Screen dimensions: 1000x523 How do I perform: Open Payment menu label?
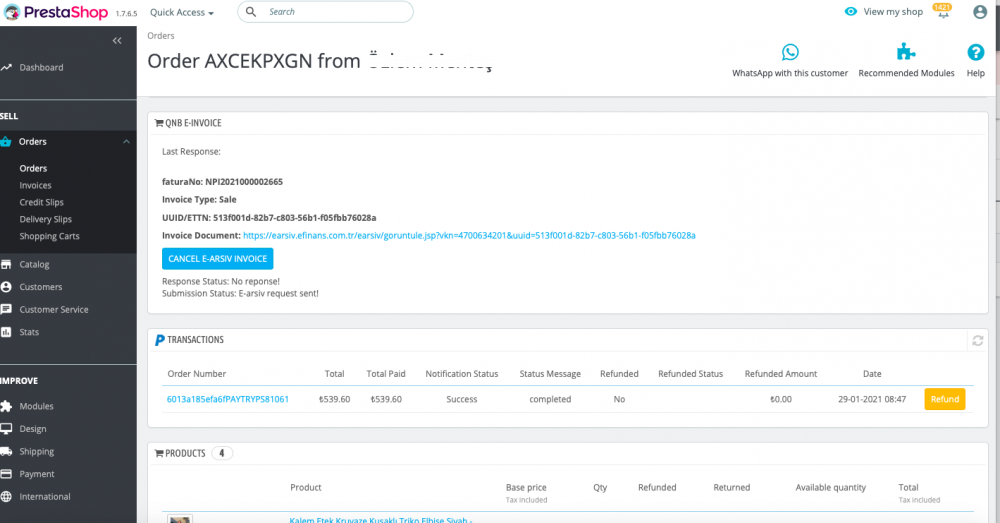click(x=37, y=474)
